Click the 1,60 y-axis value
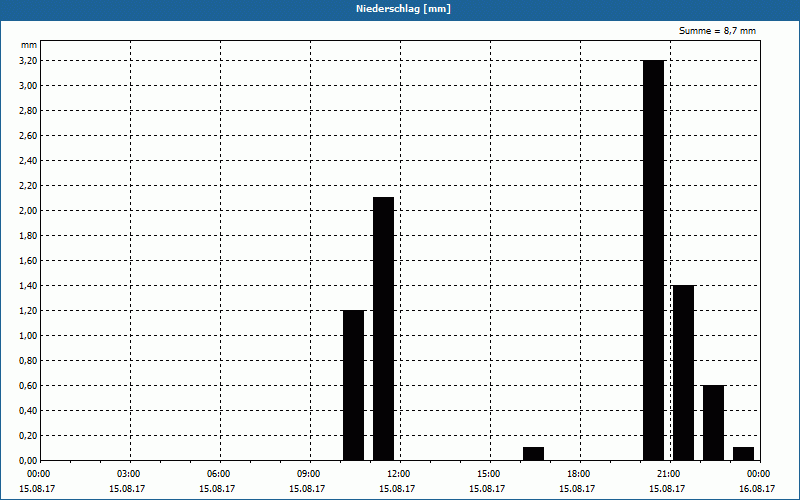The height and width of the screenshot is (500, 800). [28, 261]
